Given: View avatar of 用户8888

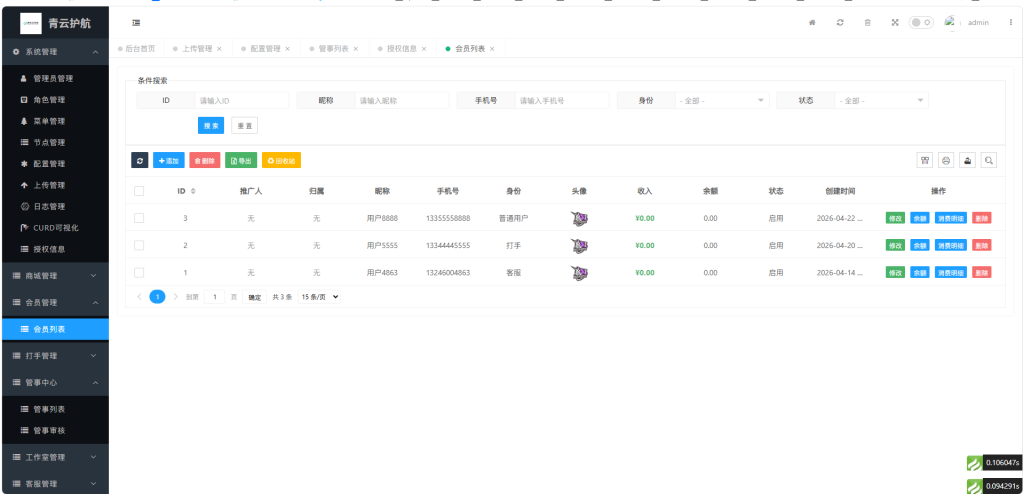Looking at the screenshot, I should coord(579,218).
